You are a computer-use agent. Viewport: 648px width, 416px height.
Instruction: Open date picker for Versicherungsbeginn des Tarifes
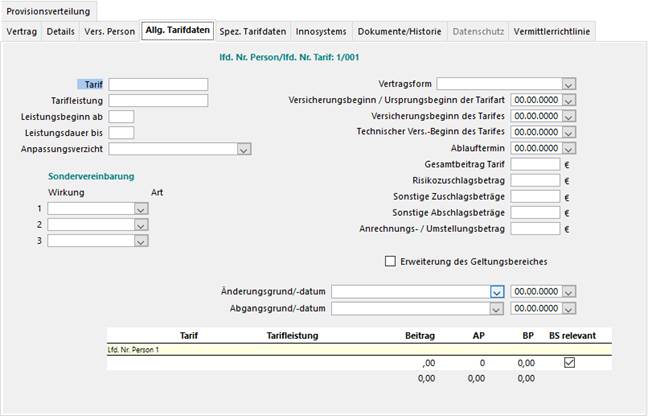[568, 117]
